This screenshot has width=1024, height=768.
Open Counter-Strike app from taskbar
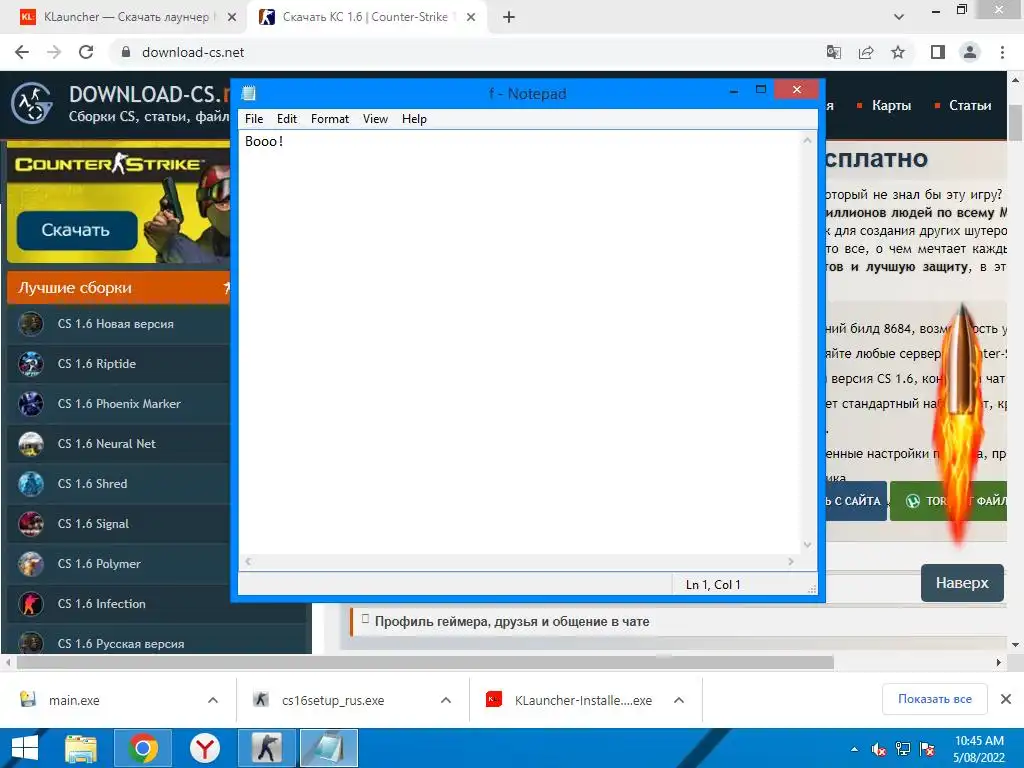pyautogui.click(x=266, y=748)
